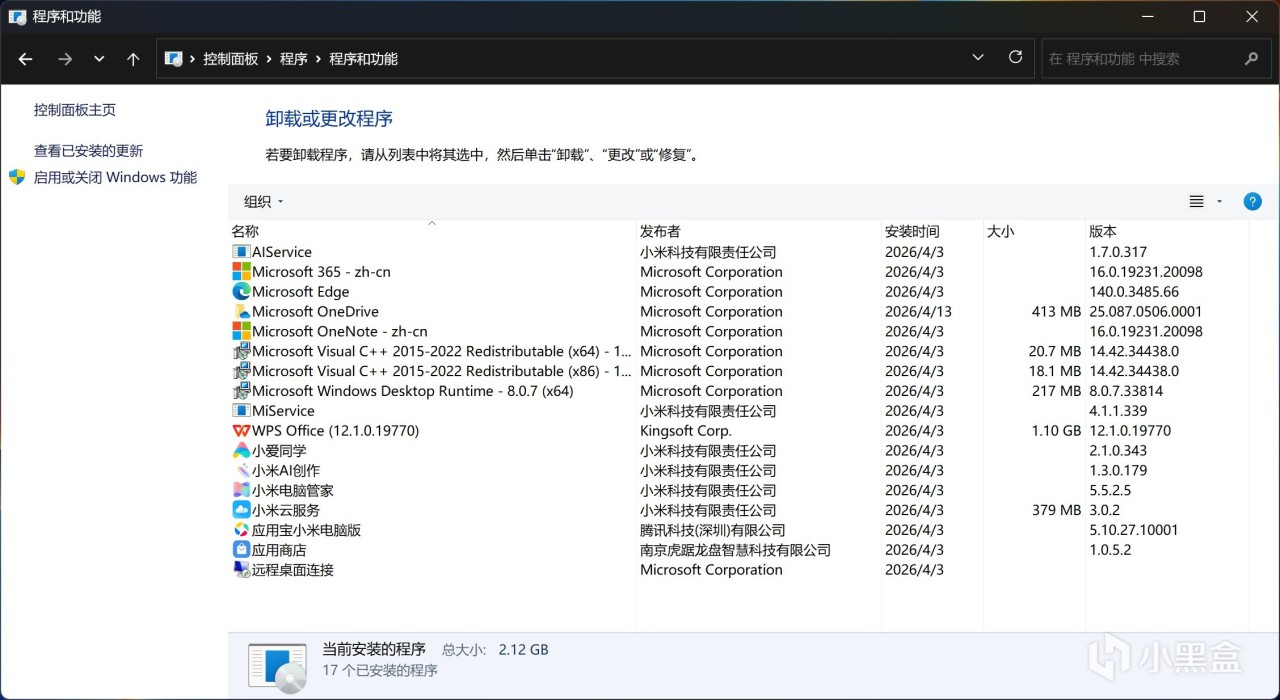Click the Microsoft 365 - zh-cn icon

click(x=241, y=272)
